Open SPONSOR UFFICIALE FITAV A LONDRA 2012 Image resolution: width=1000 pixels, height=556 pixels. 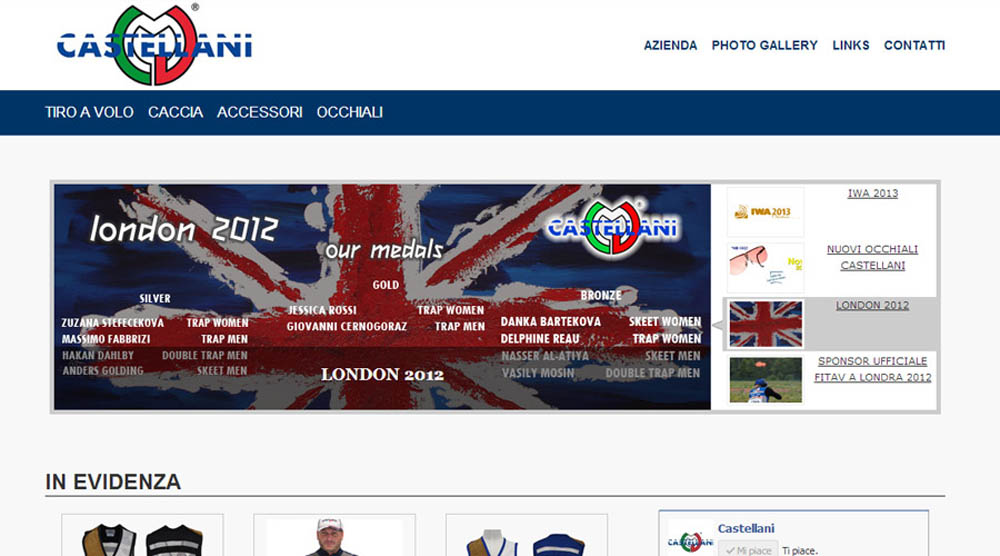[872, 369]
